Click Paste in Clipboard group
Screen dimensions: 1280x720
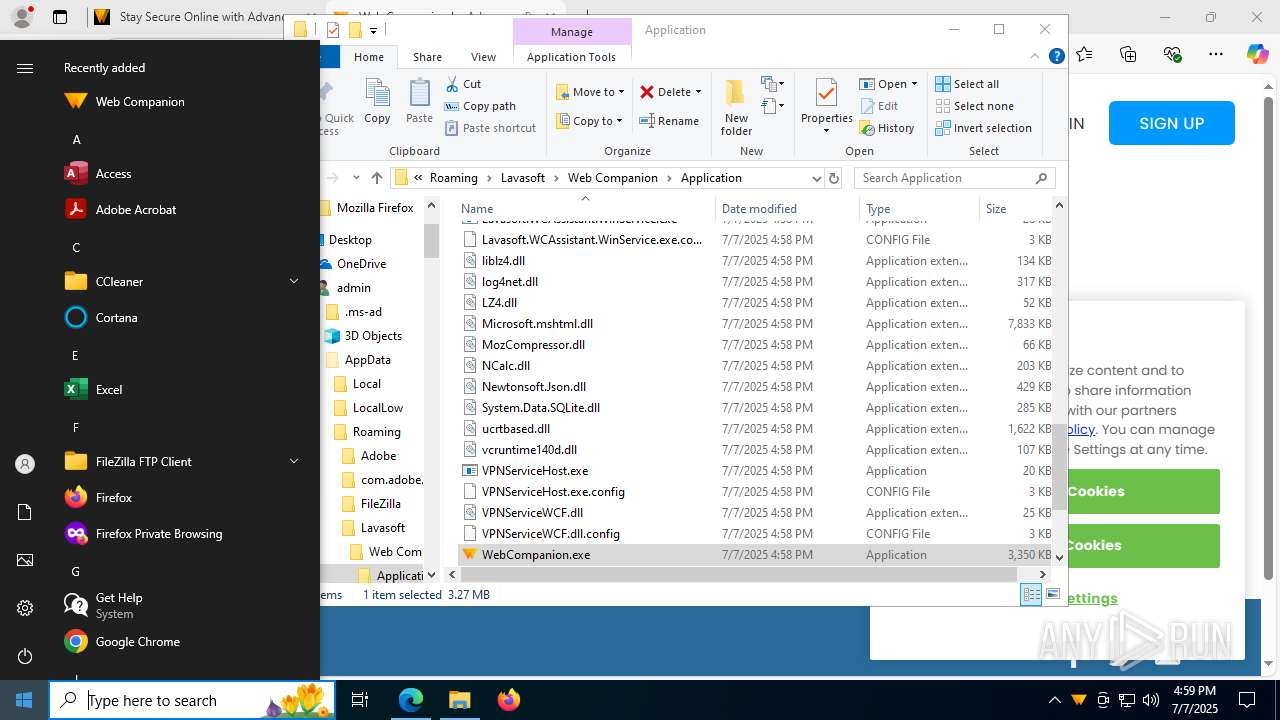point(419,102)
